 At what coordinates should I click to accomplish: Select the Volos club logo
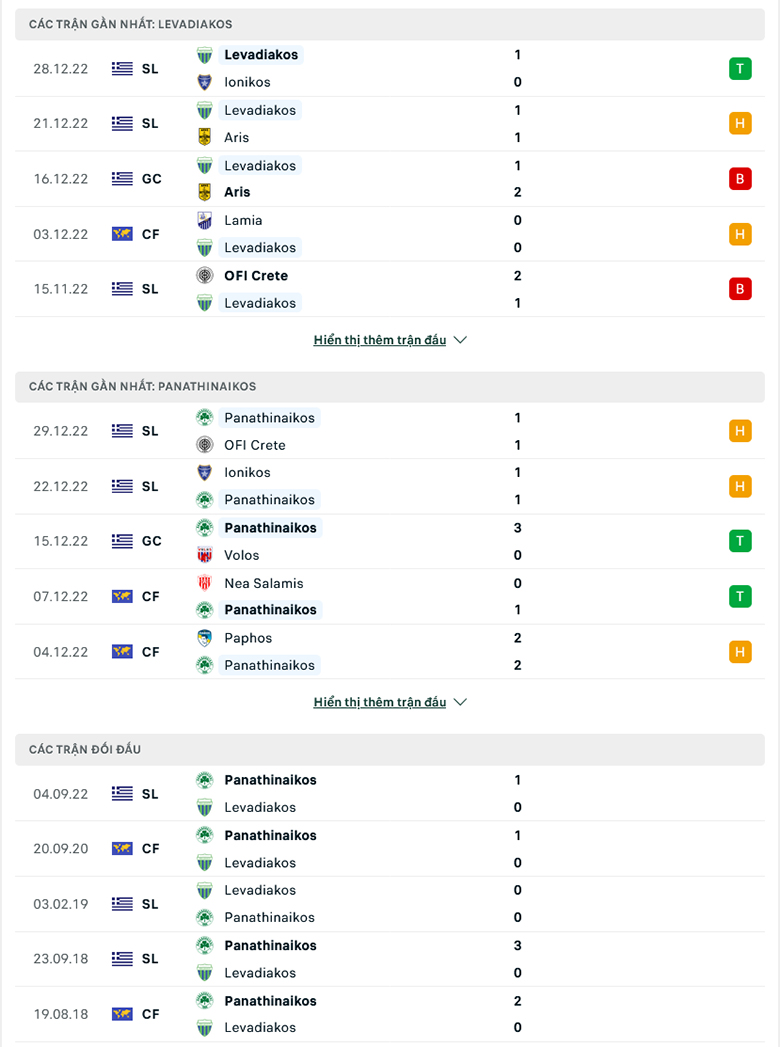pyautogui.click(x=206, y=555)
